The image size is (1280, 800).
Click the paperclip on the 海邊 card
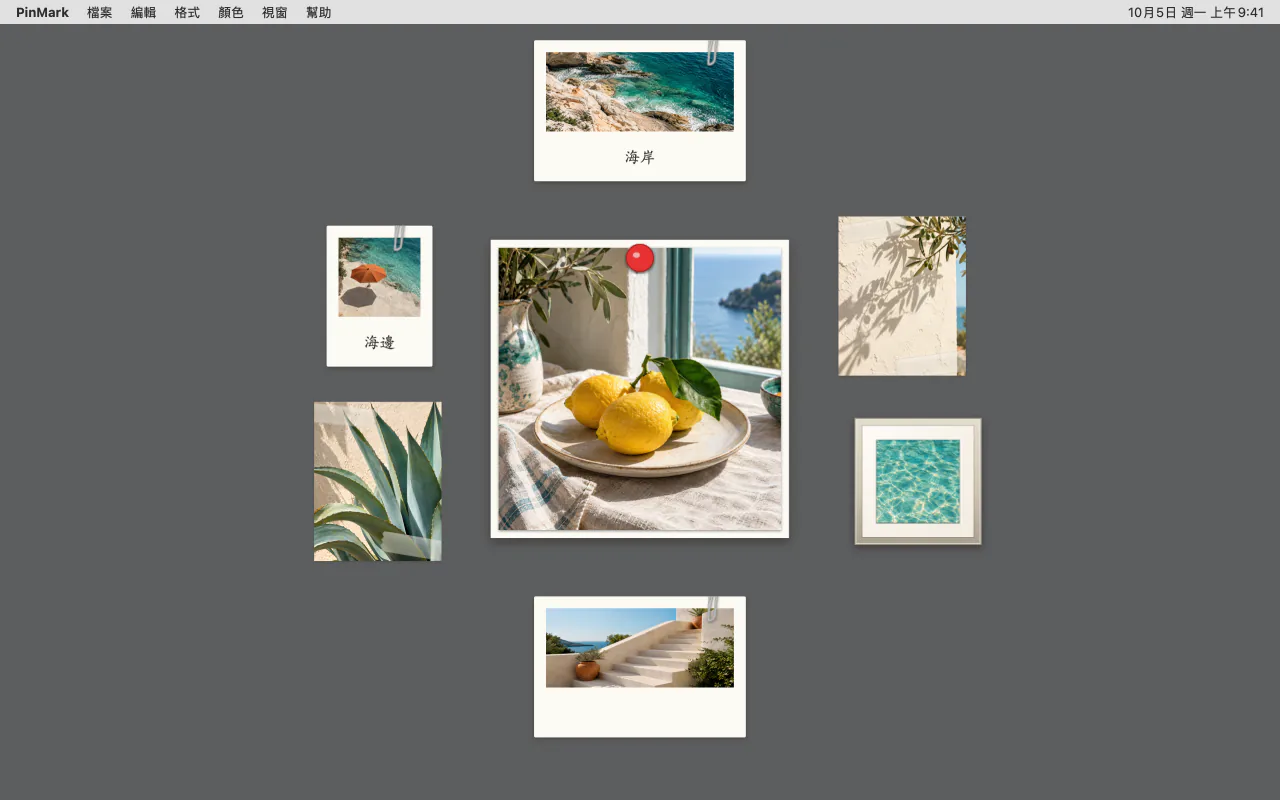399,238
